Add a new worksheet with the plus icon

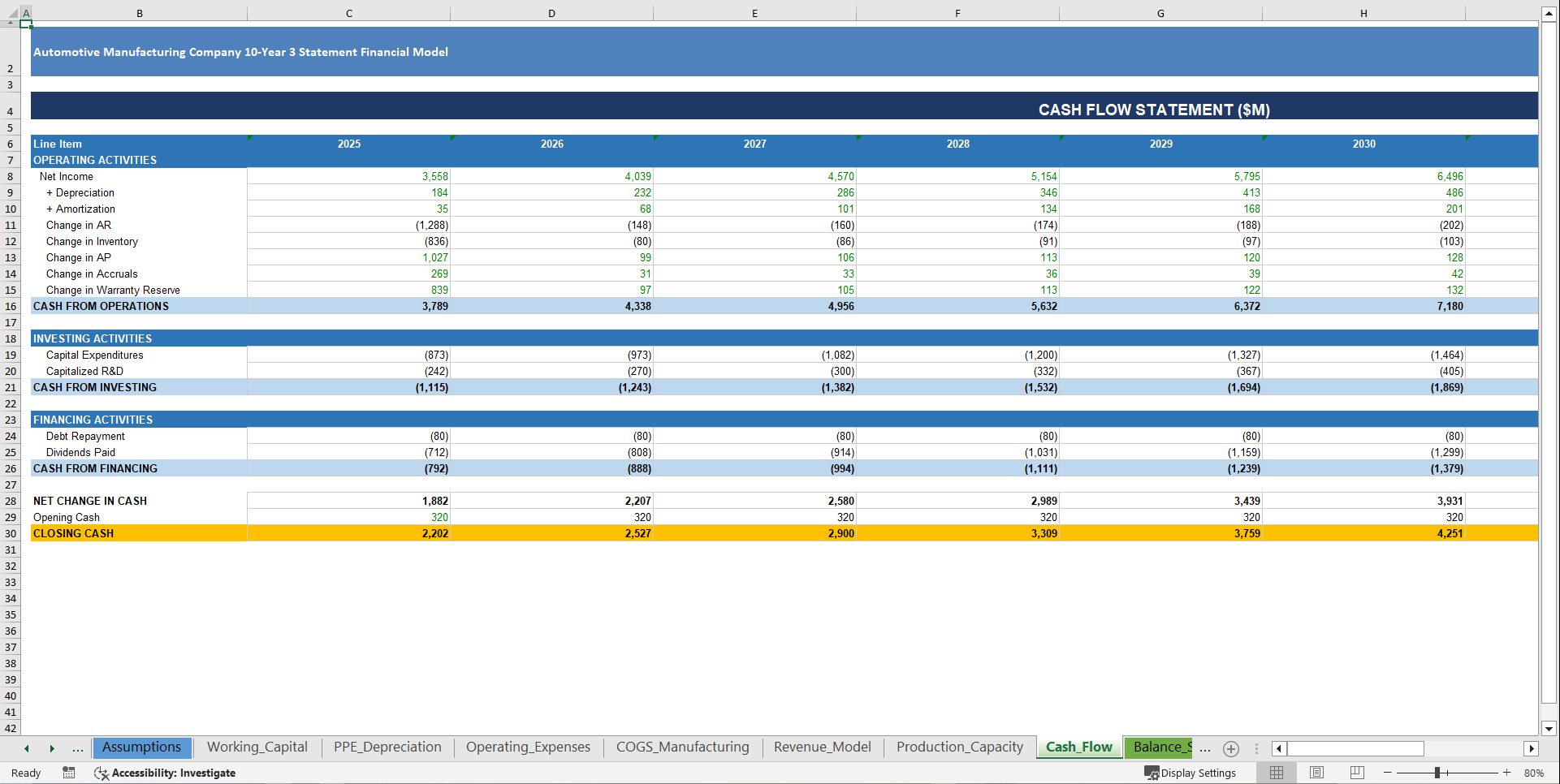(x=1230, y=748)
